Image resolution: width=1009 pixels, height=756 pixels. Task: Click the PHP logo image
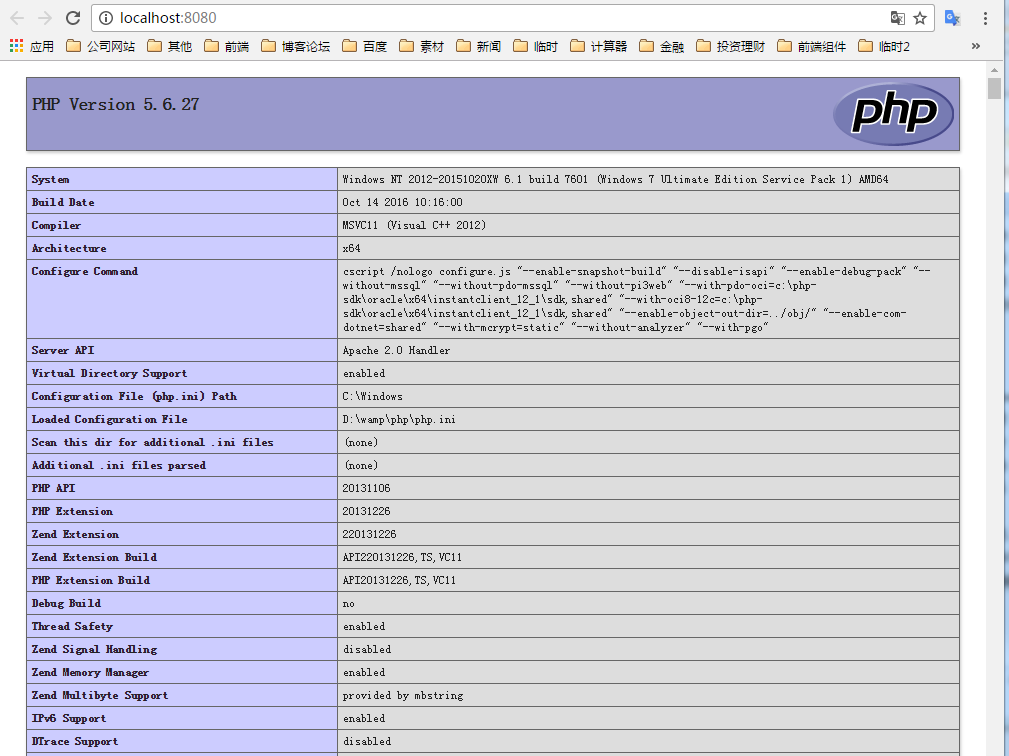tap(893, 114)
